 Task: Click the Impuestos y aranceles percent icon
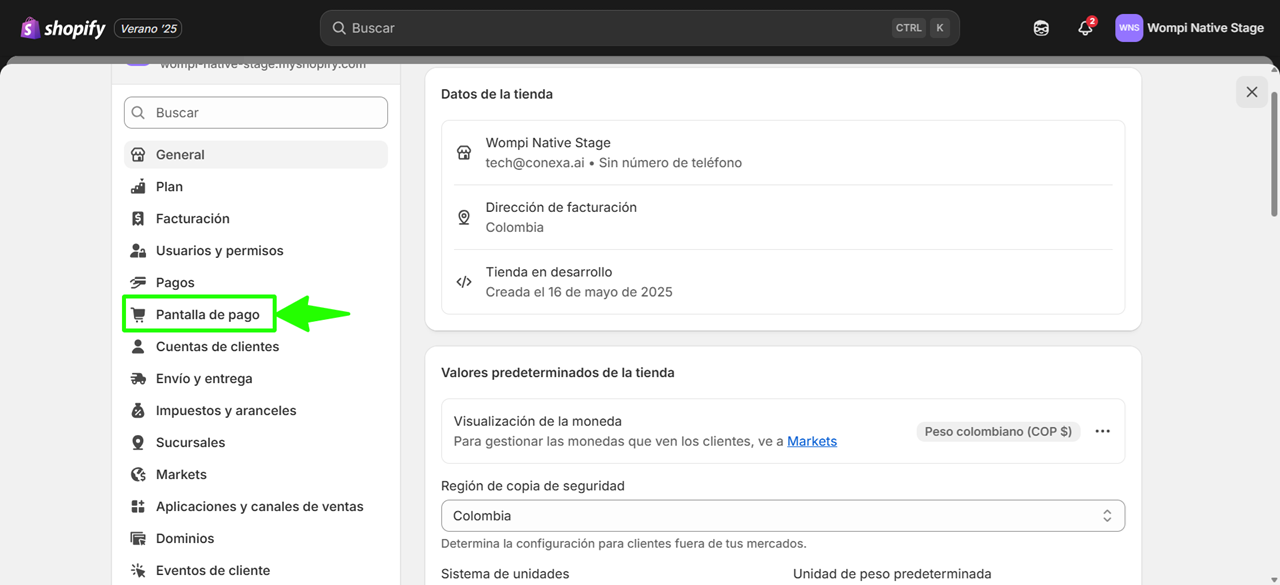(138, 410)
